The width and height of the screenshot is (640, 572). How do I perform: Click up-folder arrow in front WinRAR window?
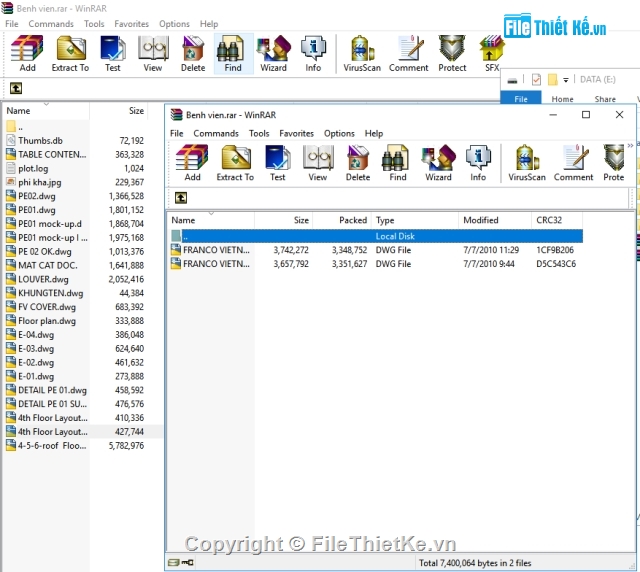(x=181, y=198)
